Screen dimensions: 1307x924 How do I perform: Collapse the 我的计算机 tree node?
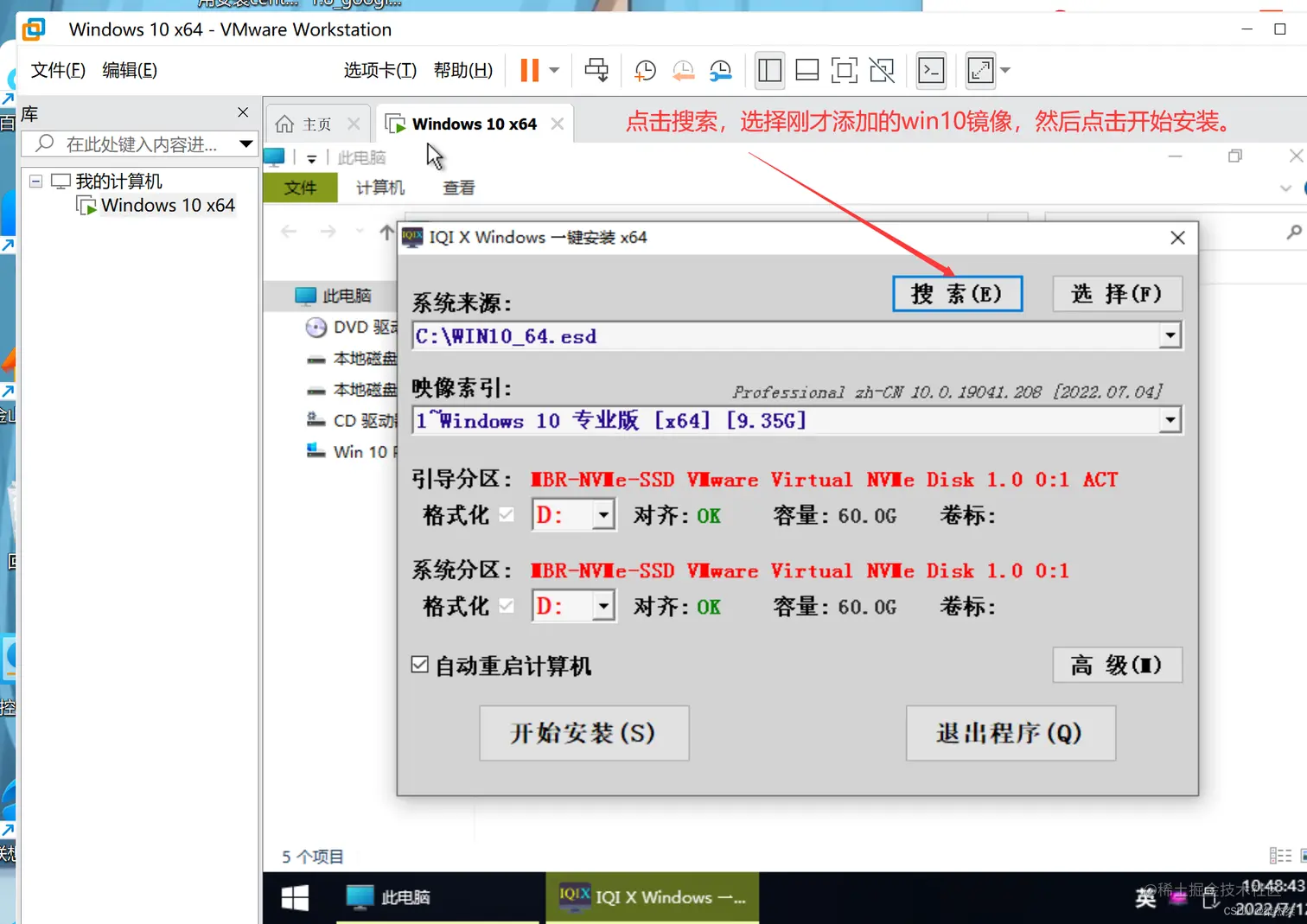click(35, 181)
